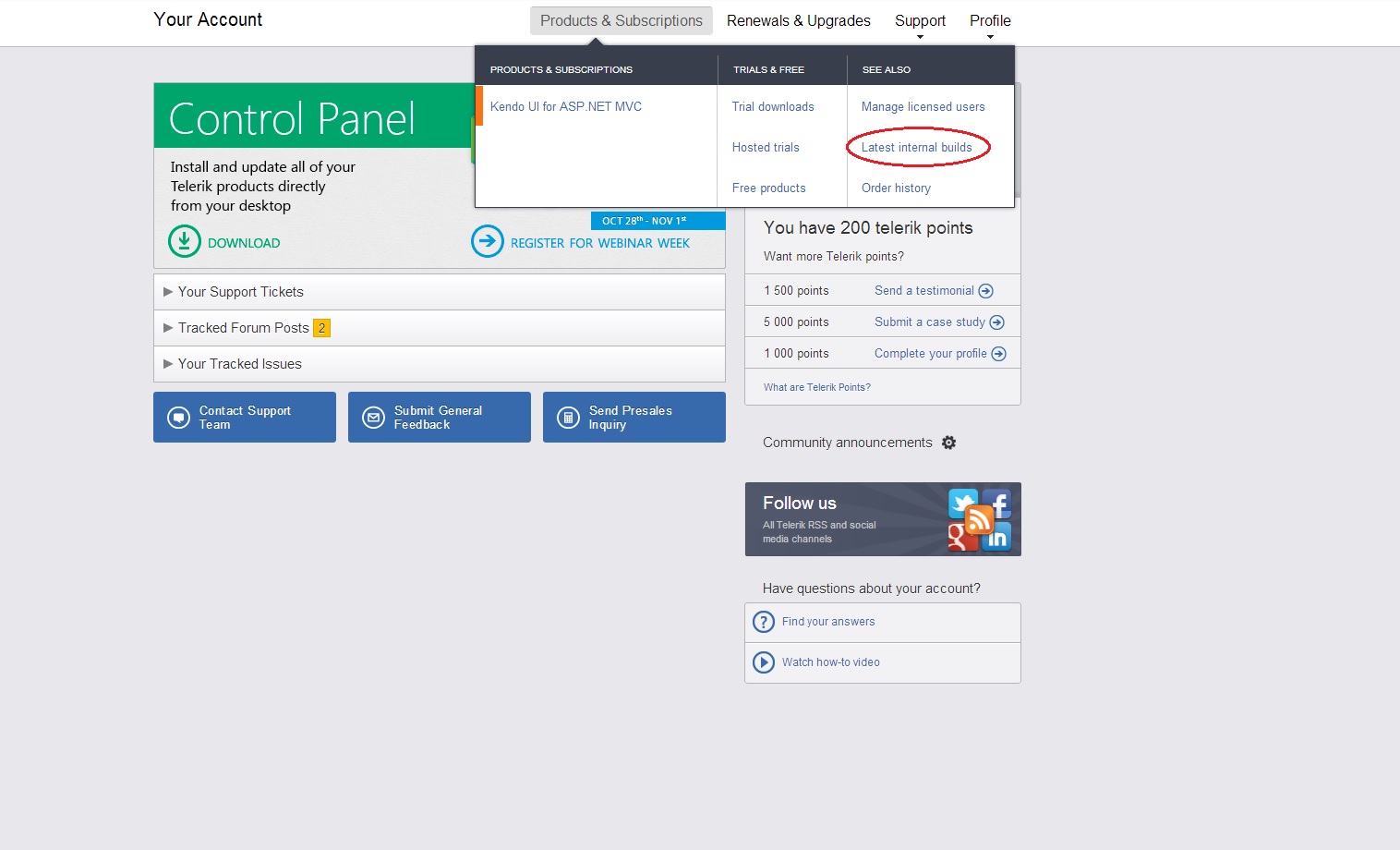Open the Submit a case study link
This screenshot has width=1400, height=850.
pos(930,322)
